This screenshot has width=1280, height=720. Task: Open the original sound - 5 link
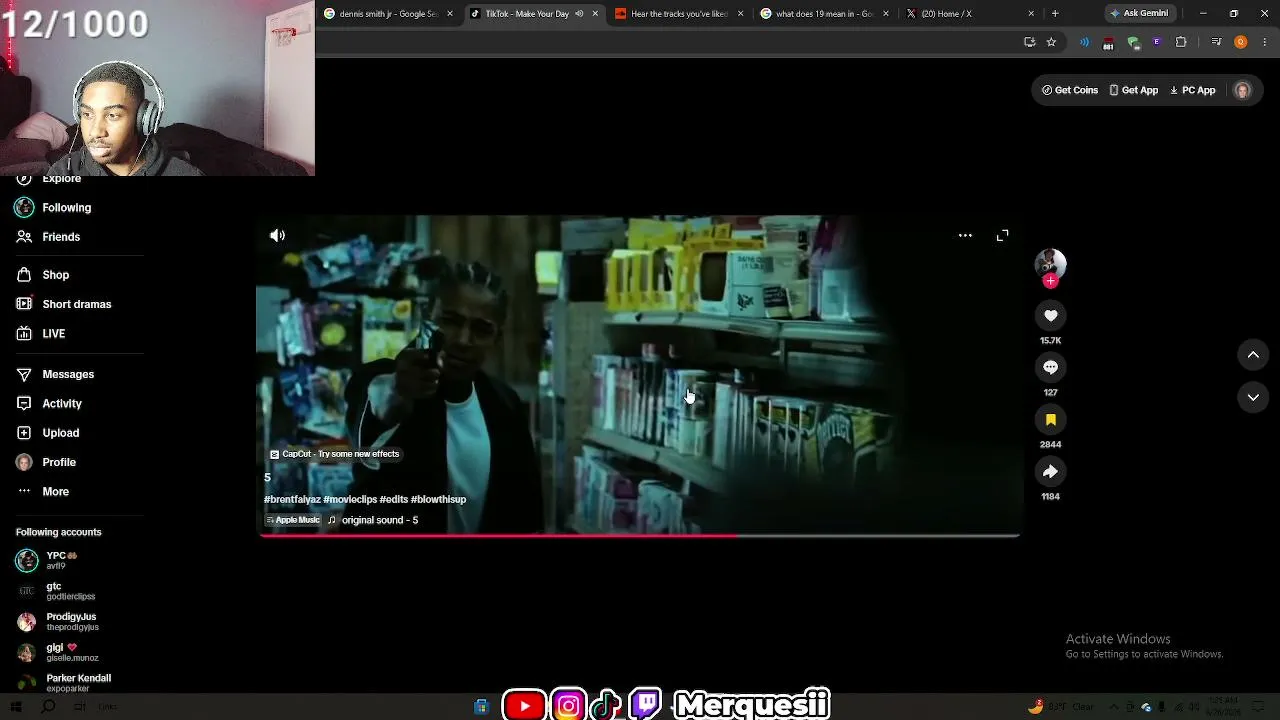(x=373, y=520)
